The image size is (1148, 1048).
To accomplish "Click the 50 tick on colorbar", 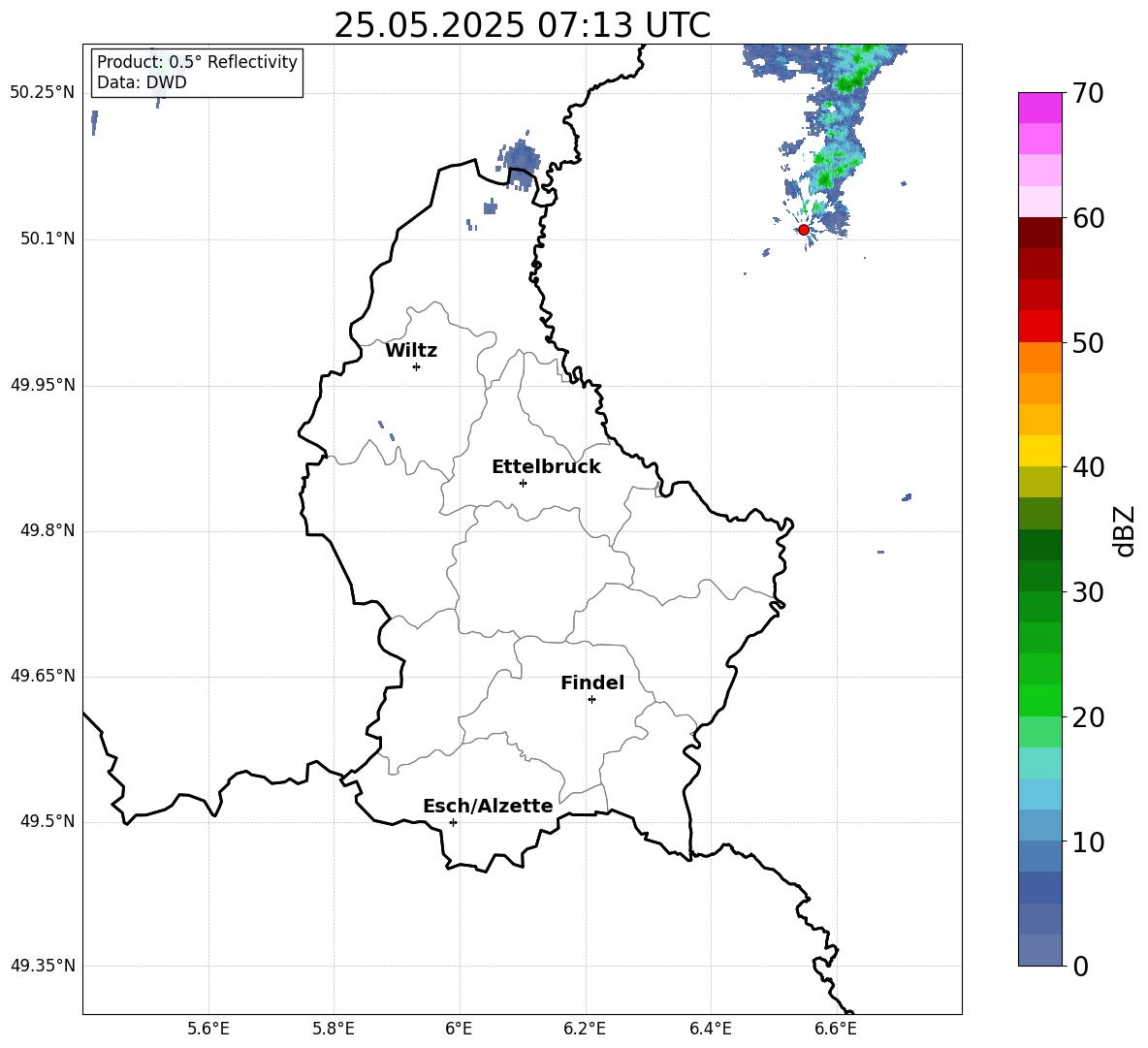I will (x=1088, y=343).
